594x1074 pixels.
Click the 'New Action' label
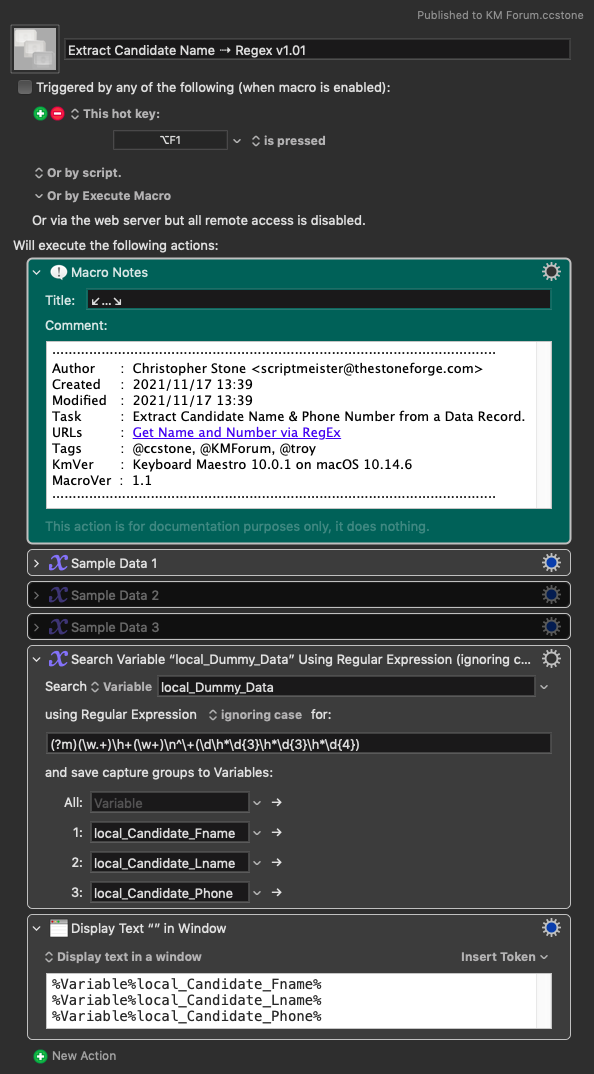[84, 1056]
